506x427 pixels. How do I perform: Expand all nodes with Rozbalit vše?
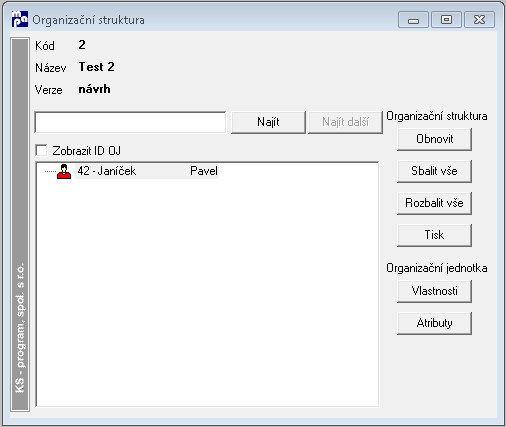click(x=434, y=203)
